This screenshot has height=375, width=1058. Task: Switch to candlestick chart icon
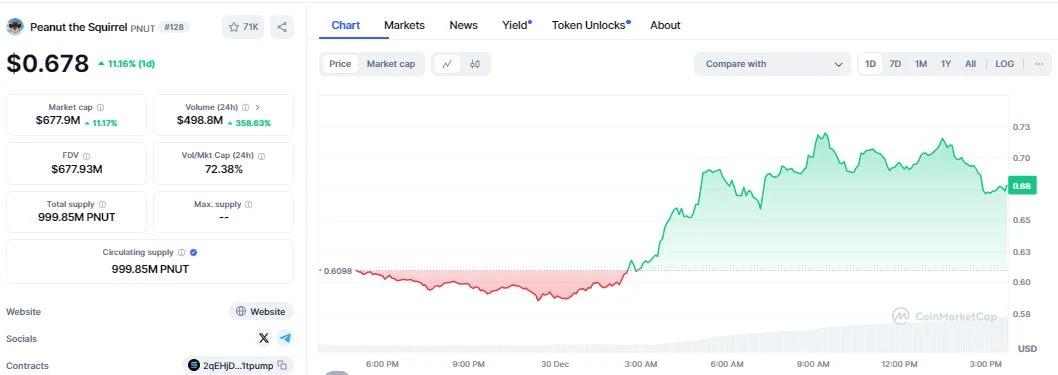coord(475,64)
